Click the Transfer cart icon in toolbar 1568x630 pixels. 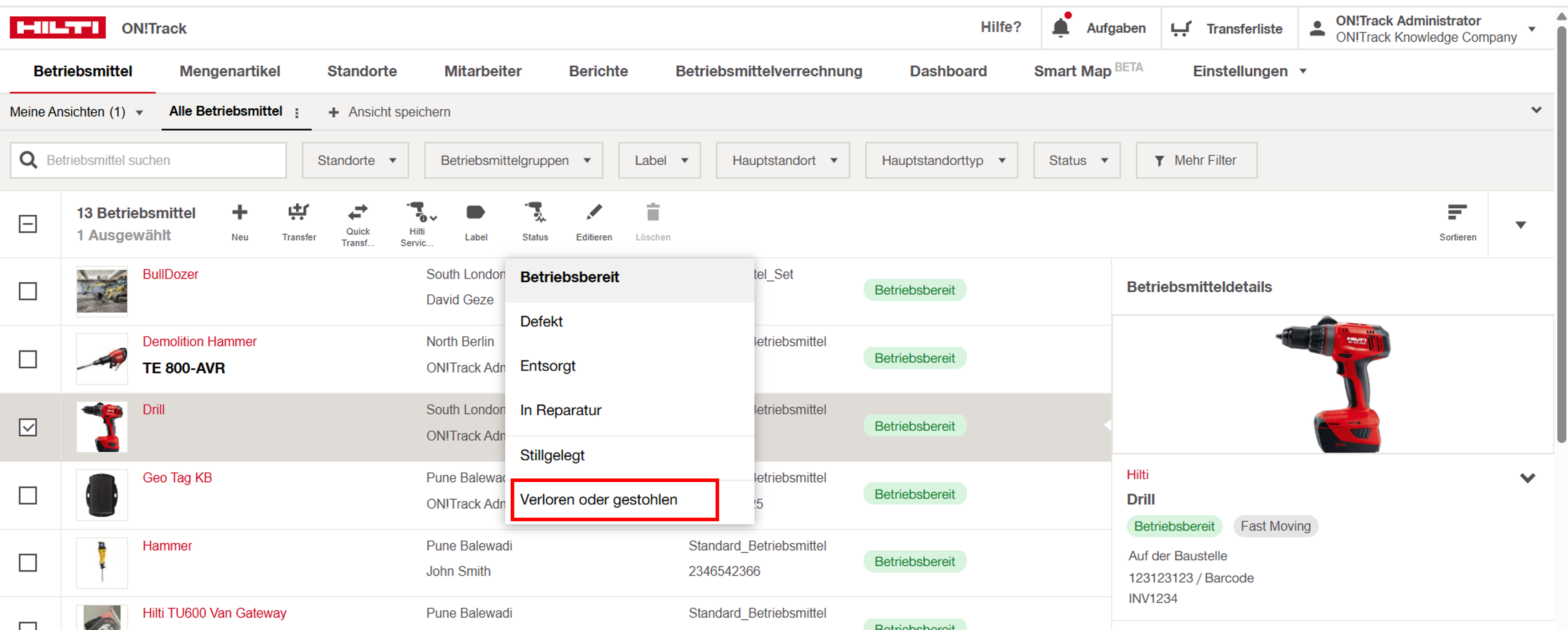point(298,212)
